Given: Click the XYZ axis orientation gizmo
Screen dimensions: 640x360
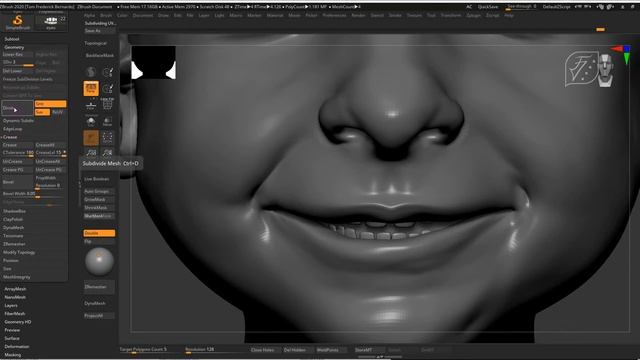Looking at the screenshot, I should pos(621,55).
